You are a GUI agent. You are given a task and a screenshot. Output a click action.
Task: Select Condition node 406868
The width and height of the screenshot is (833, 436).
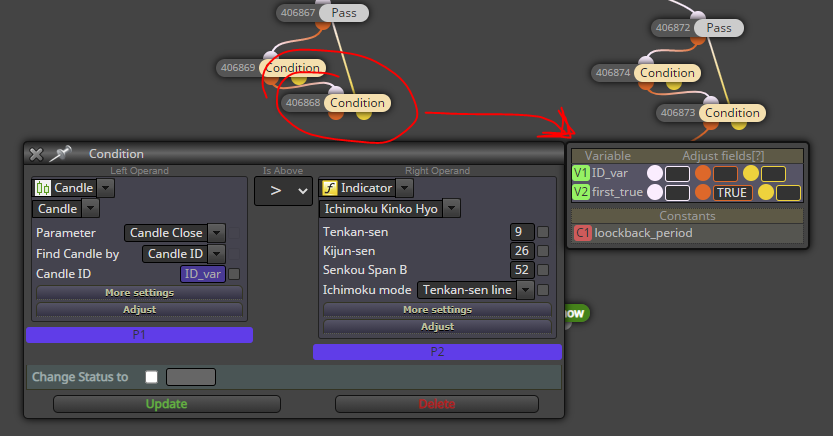tap(358, 103)
